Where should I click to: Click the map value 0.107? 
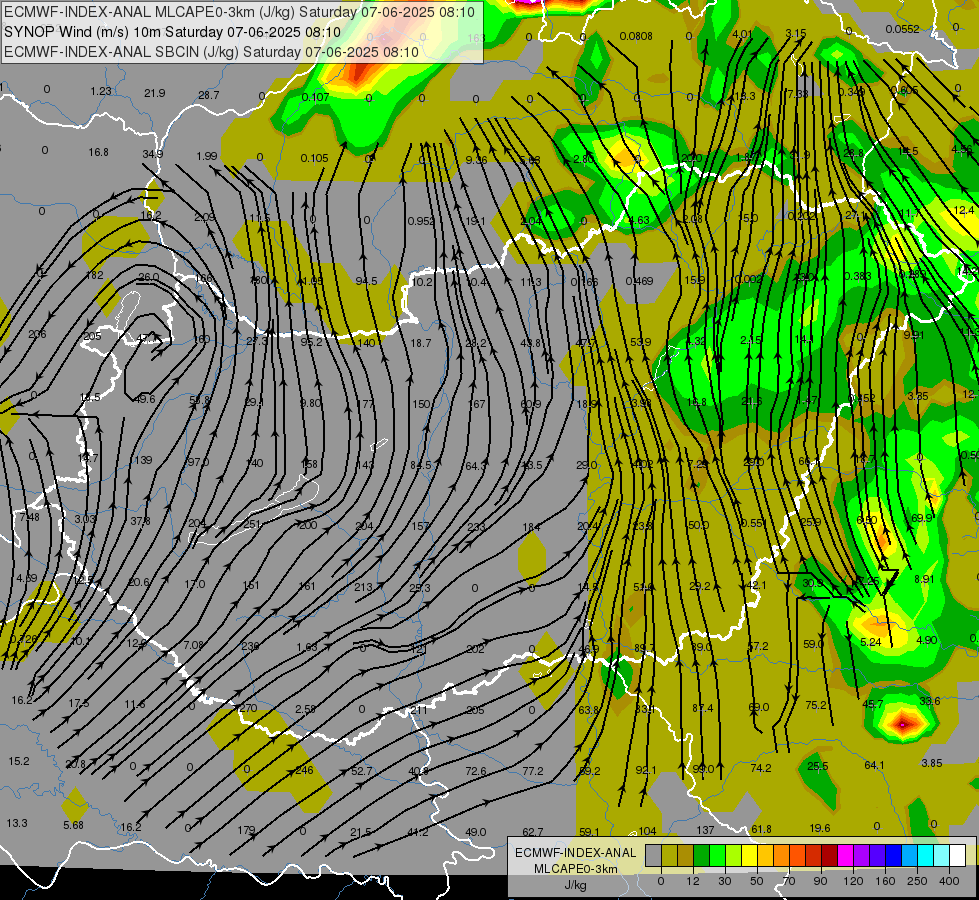pyautogui.click(x=315, y=97)
